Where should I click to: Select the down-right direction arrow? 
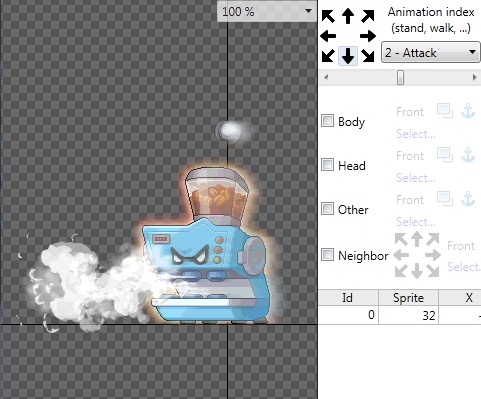point(368,56)
